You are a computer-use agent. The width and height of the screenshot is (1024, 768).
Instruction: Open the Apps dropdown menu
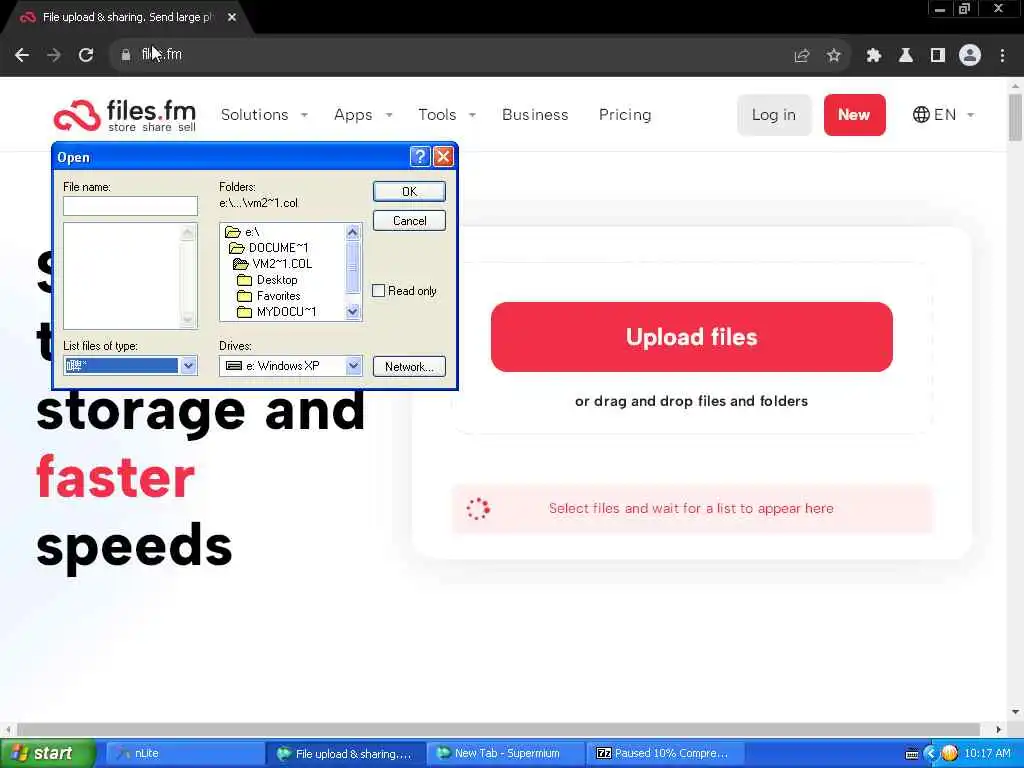(x=363, y=115)
